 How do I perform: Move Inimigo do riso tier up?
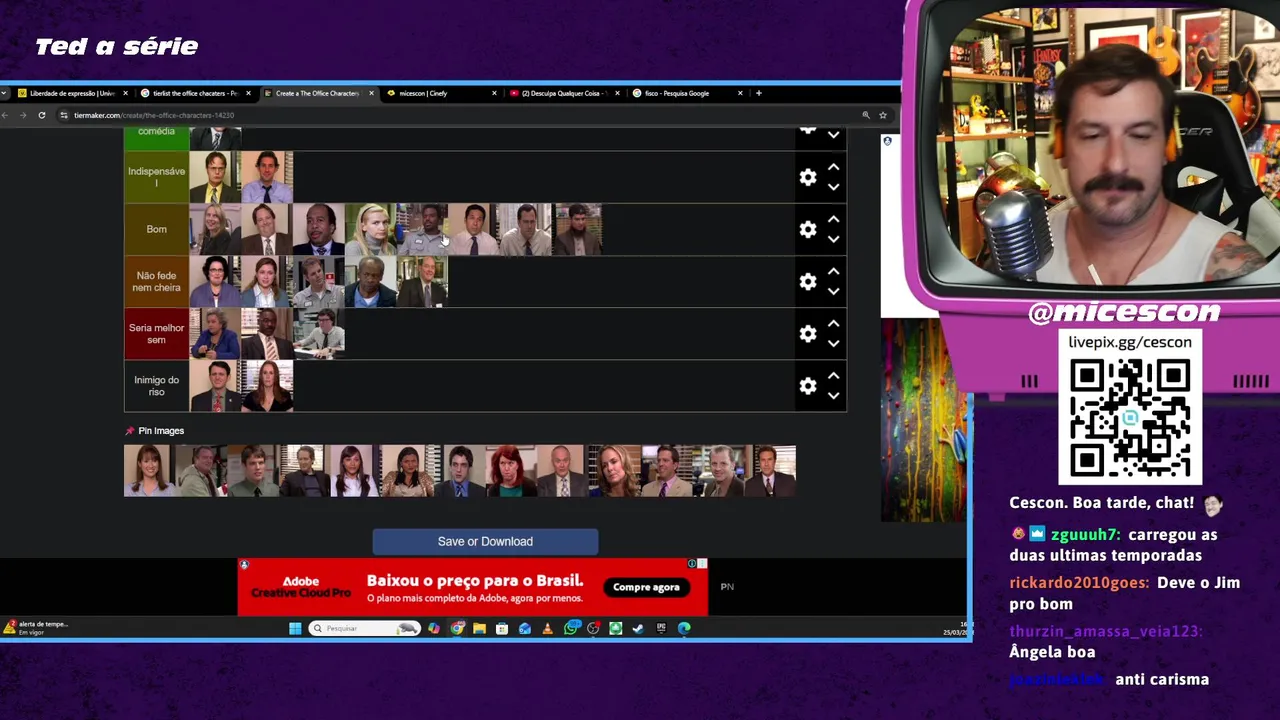[x=833, y=375]
